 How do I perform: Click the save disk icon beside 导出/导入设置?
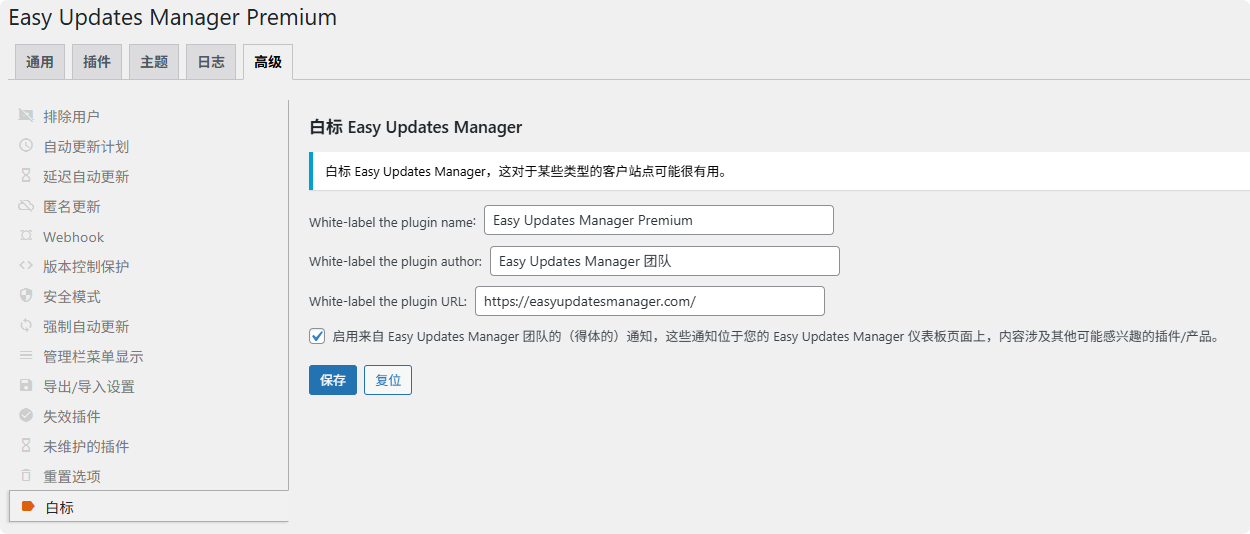26,386
